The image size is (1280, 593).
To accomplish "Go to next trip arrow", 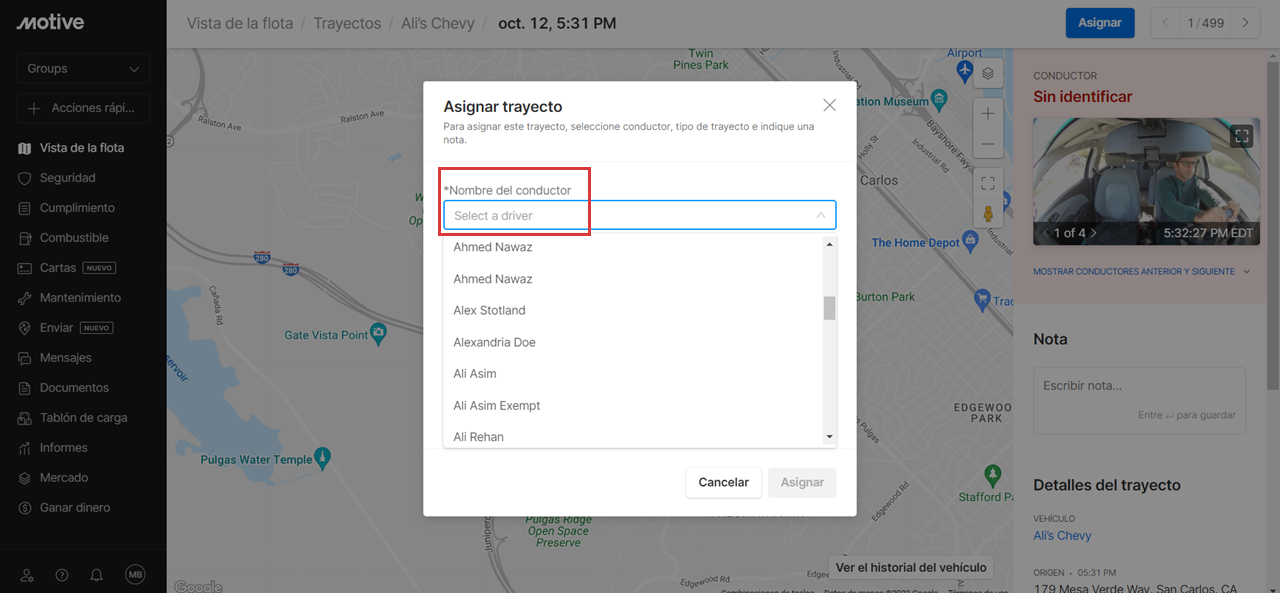I will (x=1245, y=22).
